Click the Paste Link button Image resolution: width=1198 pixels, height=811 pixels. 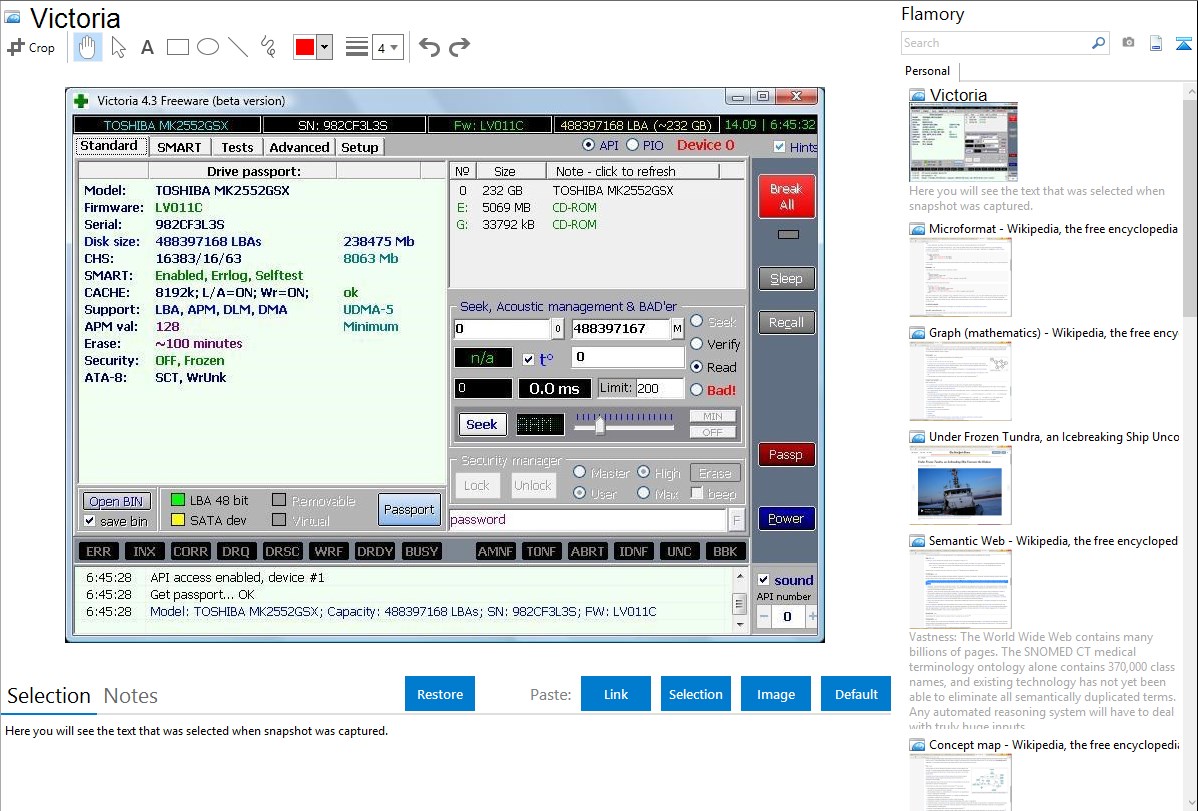click(x=615, y=694)
